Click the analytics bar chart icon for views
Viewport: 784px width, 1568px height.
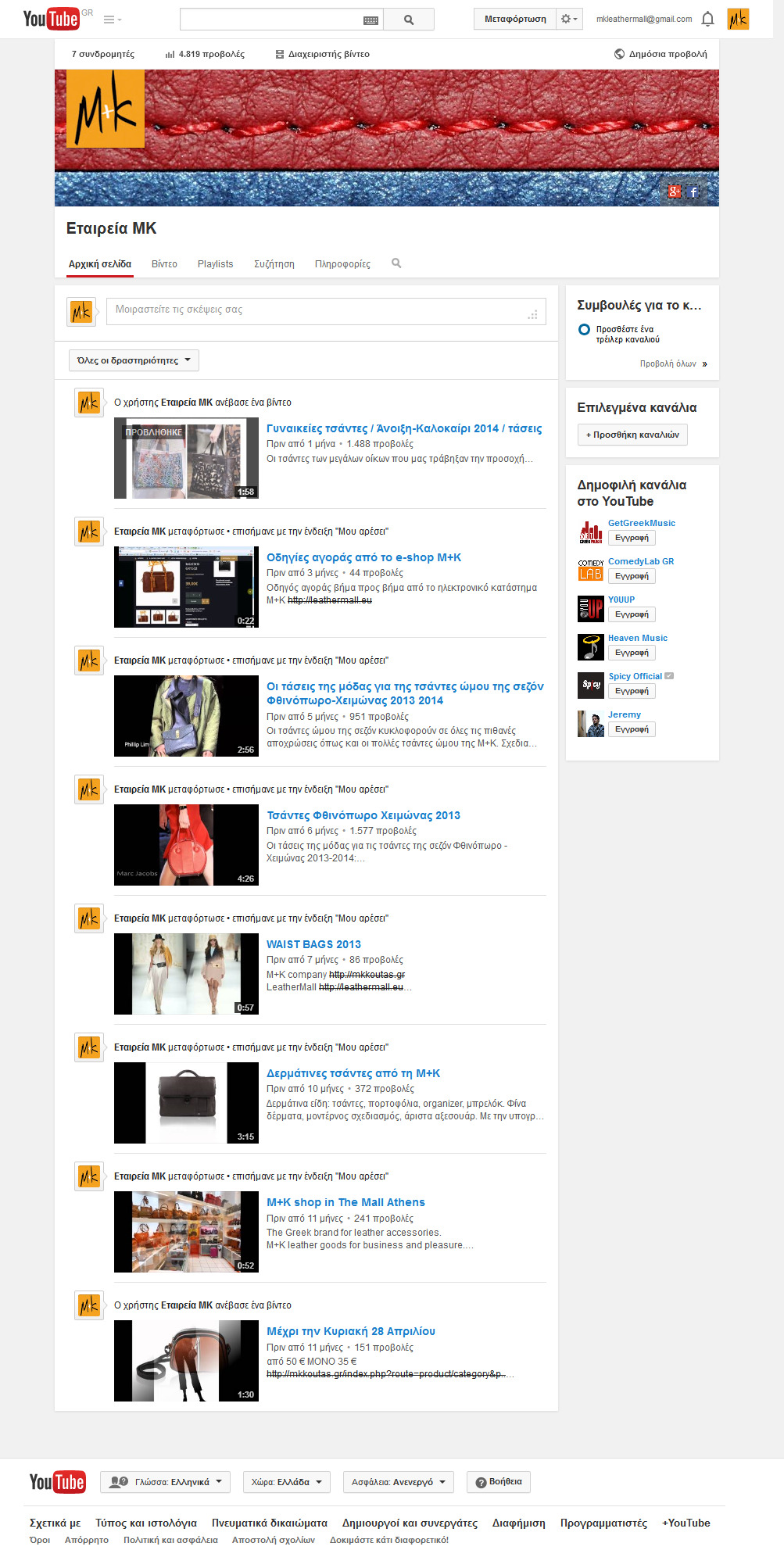tap(170, 55)
